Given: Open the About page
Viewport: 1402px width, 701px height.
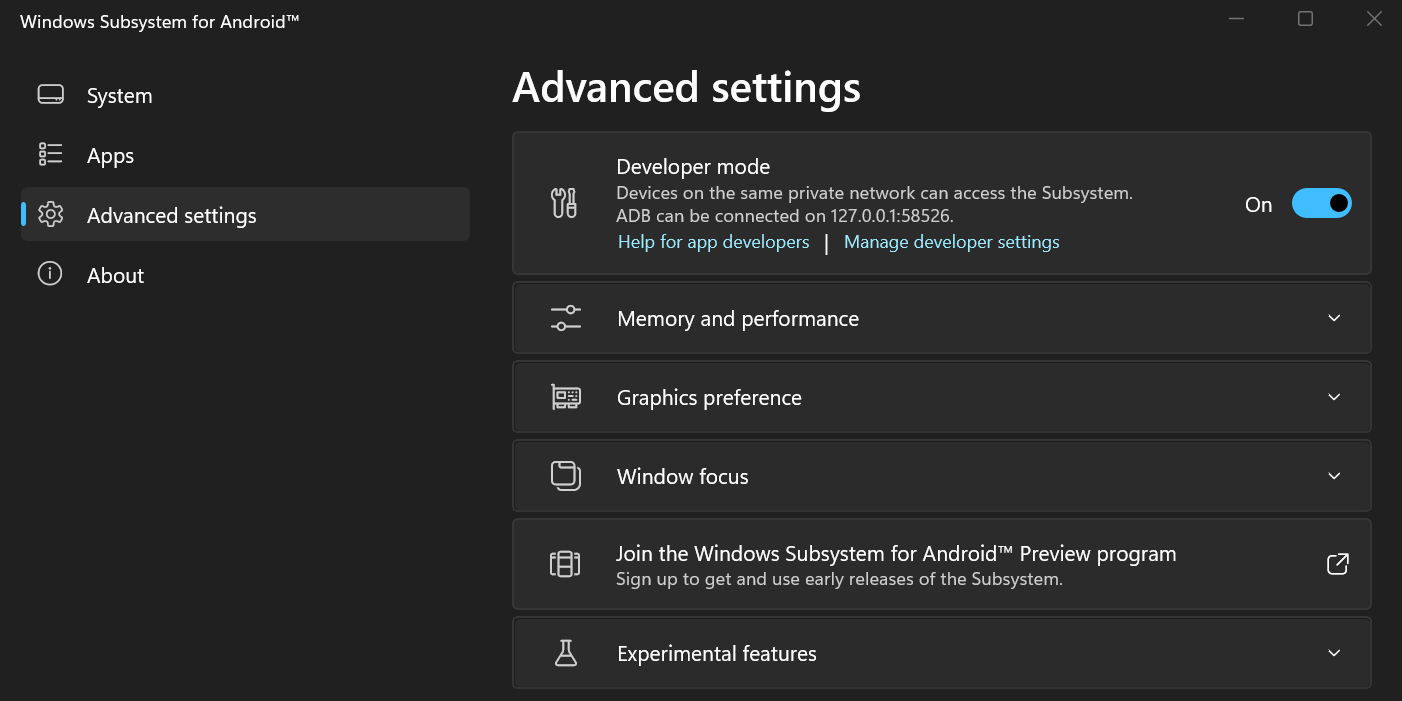Looking at the screenshot, I should coord(245,275).
